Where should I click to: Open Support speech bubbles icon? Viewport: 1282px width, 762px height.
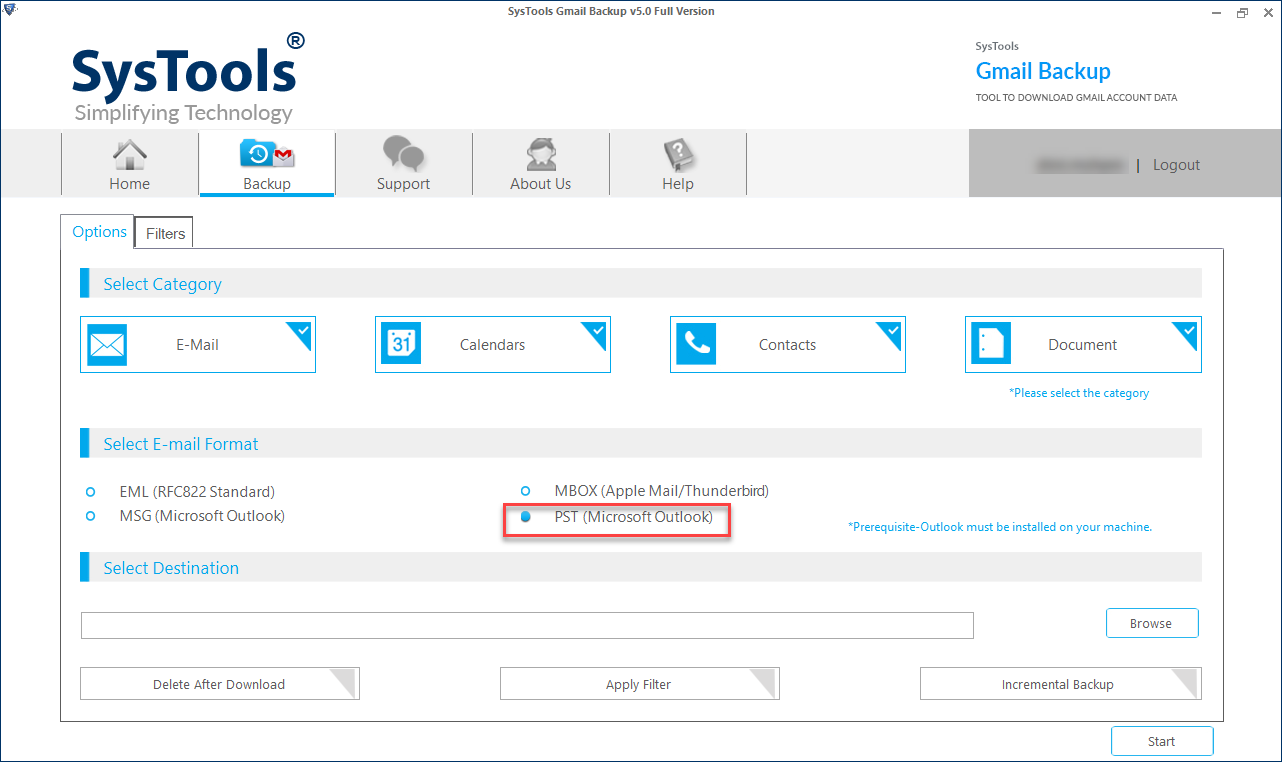coord(404,155)
